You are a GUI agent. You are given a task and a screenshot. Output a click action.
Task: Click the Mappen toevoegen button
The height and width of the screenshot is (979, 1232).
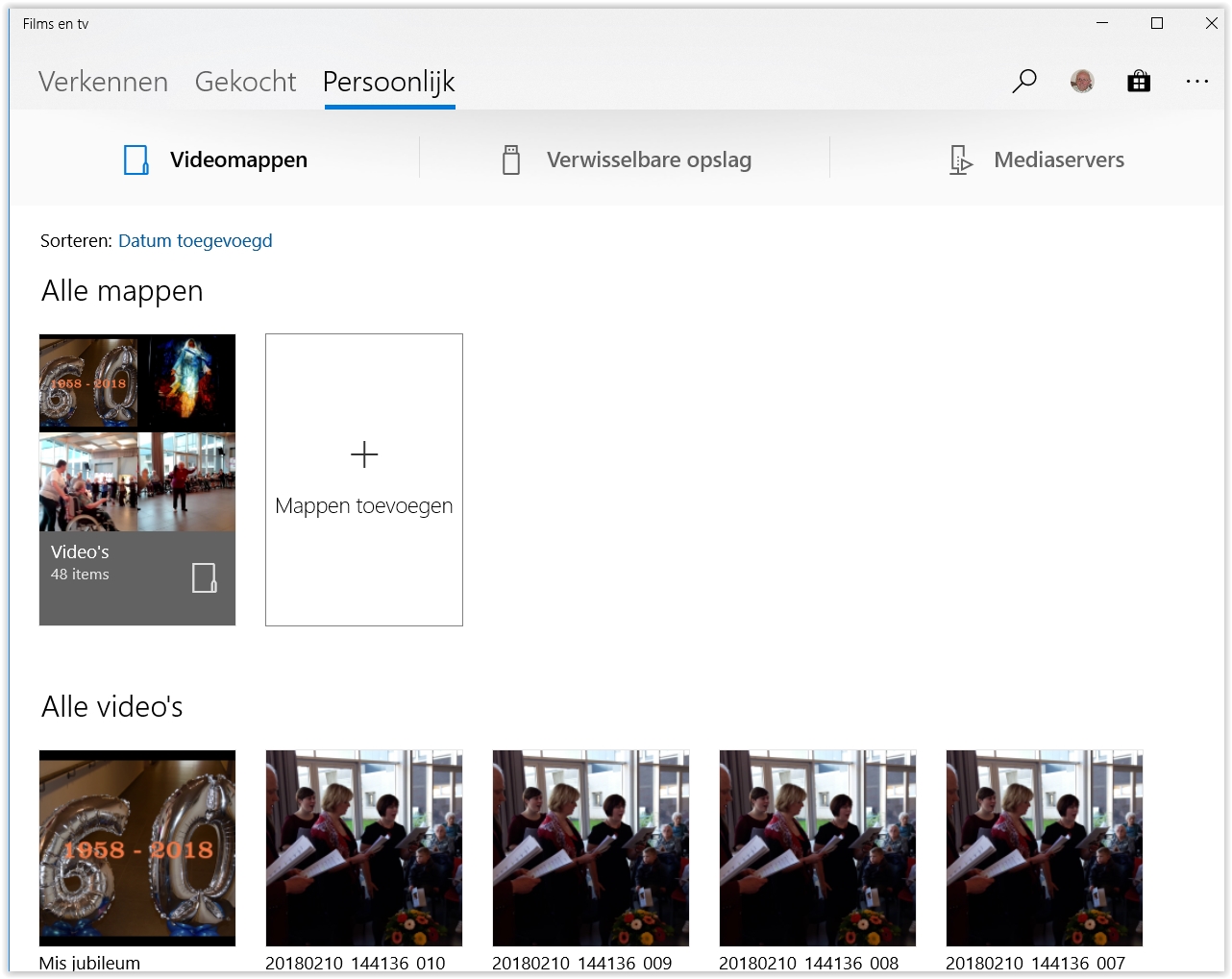pyautogui.click(x=363, y=505)
